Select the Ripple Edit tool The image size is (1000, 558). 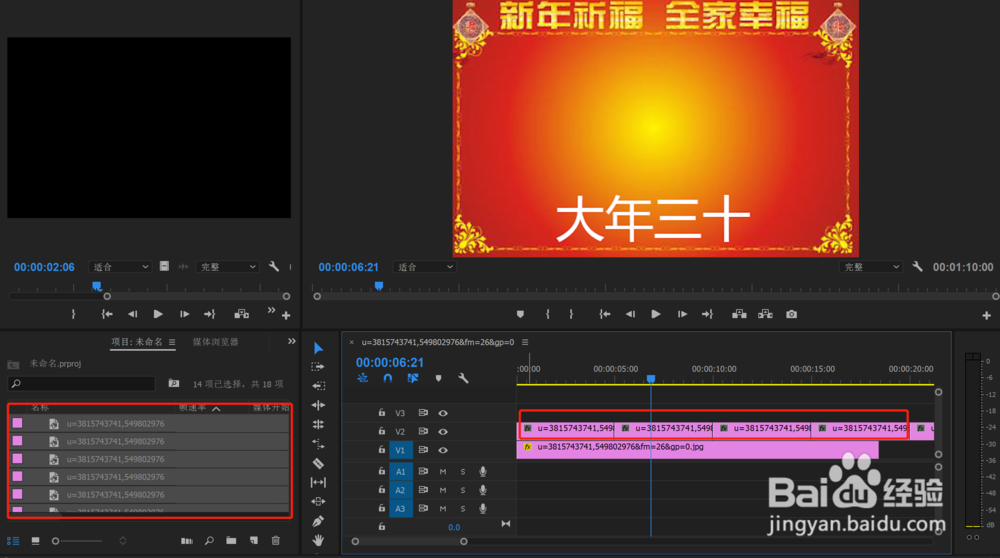(318, 386)
